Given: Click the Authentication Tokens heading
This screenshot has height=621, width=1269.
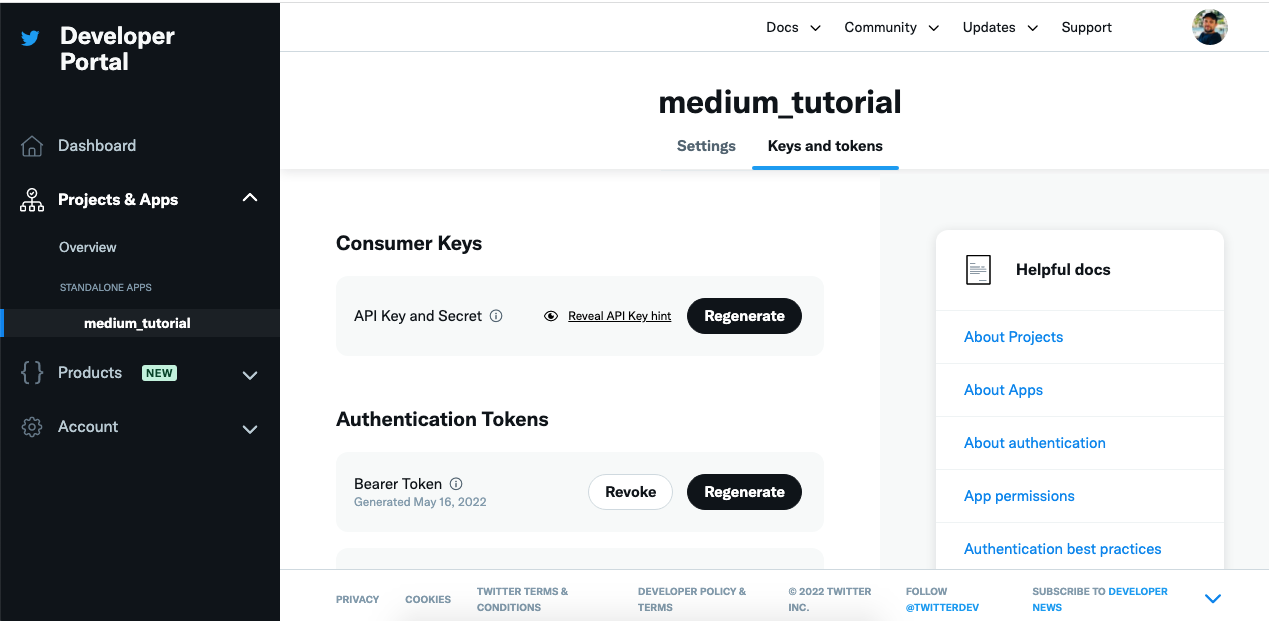Looking at the screenshot, I should 442,420.
